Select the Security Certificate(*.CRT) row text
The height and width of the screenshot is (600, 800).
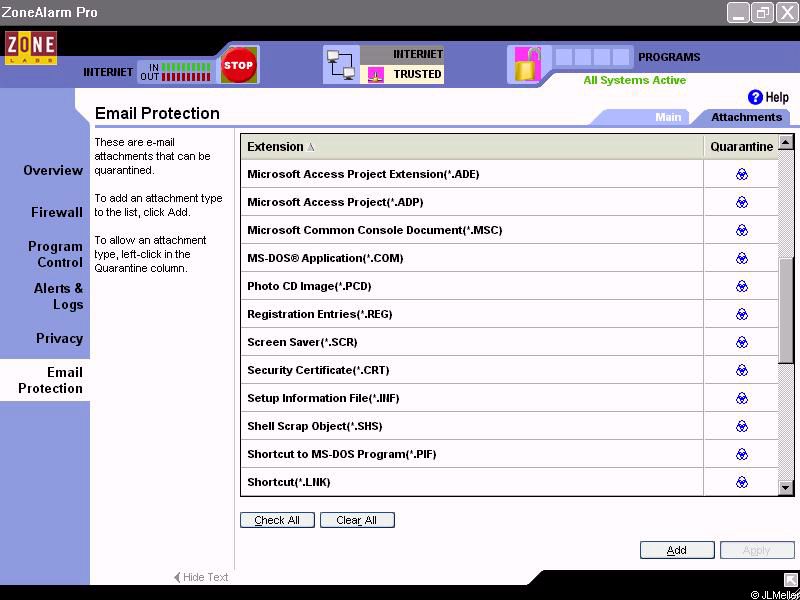tap(318, 370)
